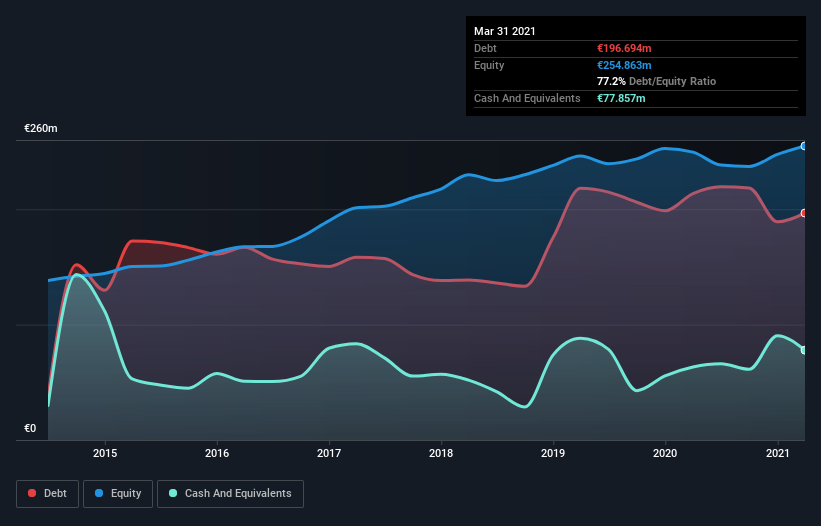Click the 2019 x-axis label
821x526 pixels.
pos(553,453)
